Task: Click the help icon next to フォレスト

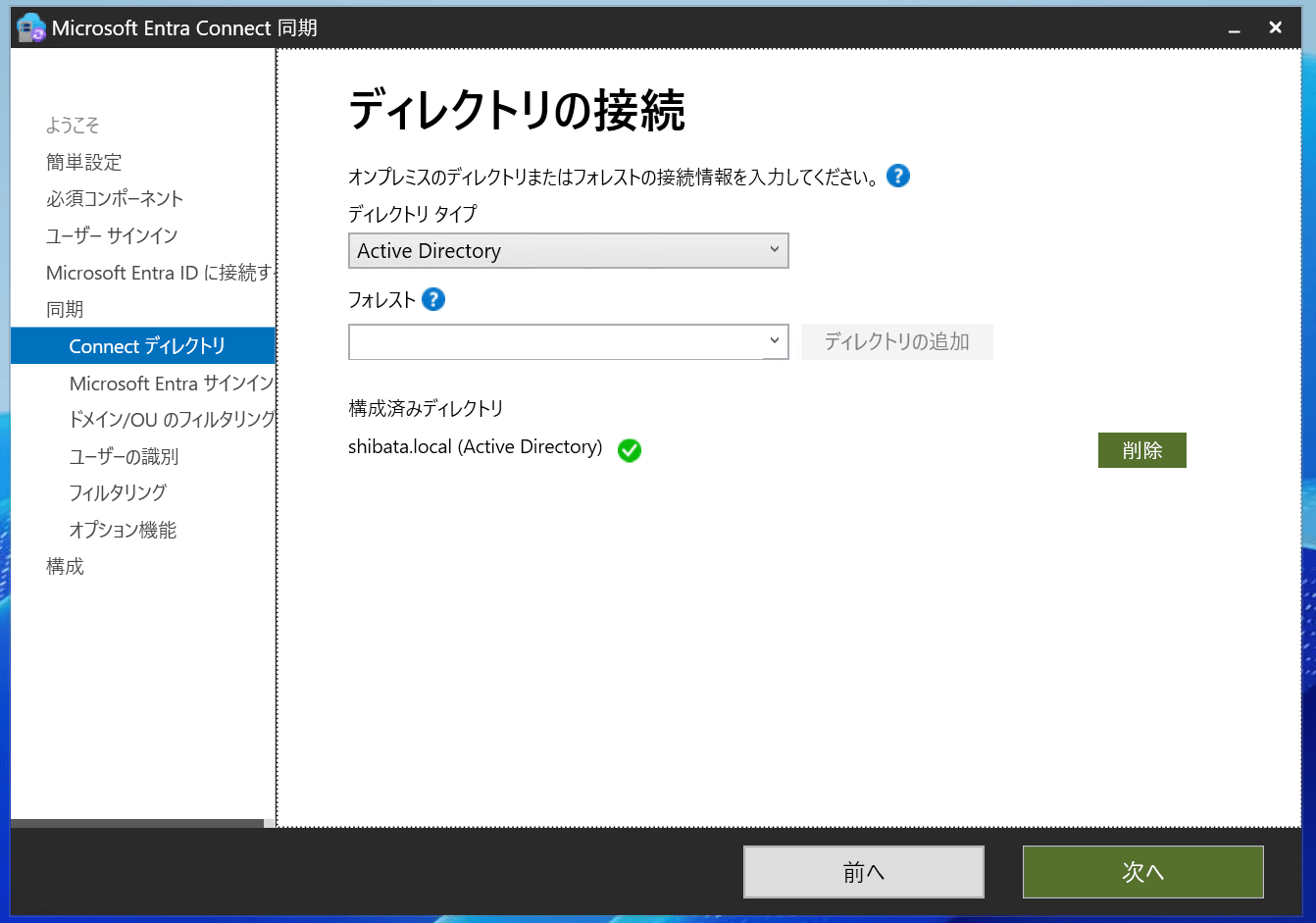Action: click(433, 299)
